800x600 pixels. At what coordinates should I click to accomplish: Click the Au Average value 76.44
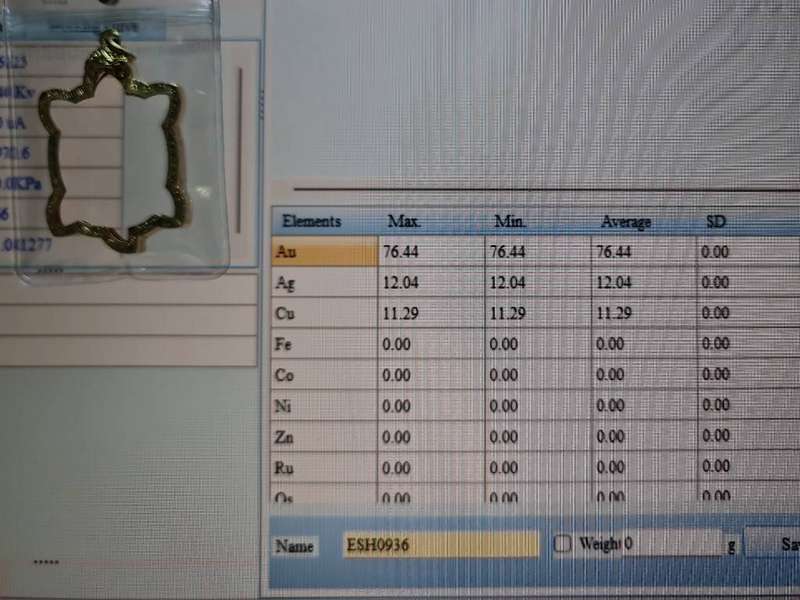click(616, 253)
